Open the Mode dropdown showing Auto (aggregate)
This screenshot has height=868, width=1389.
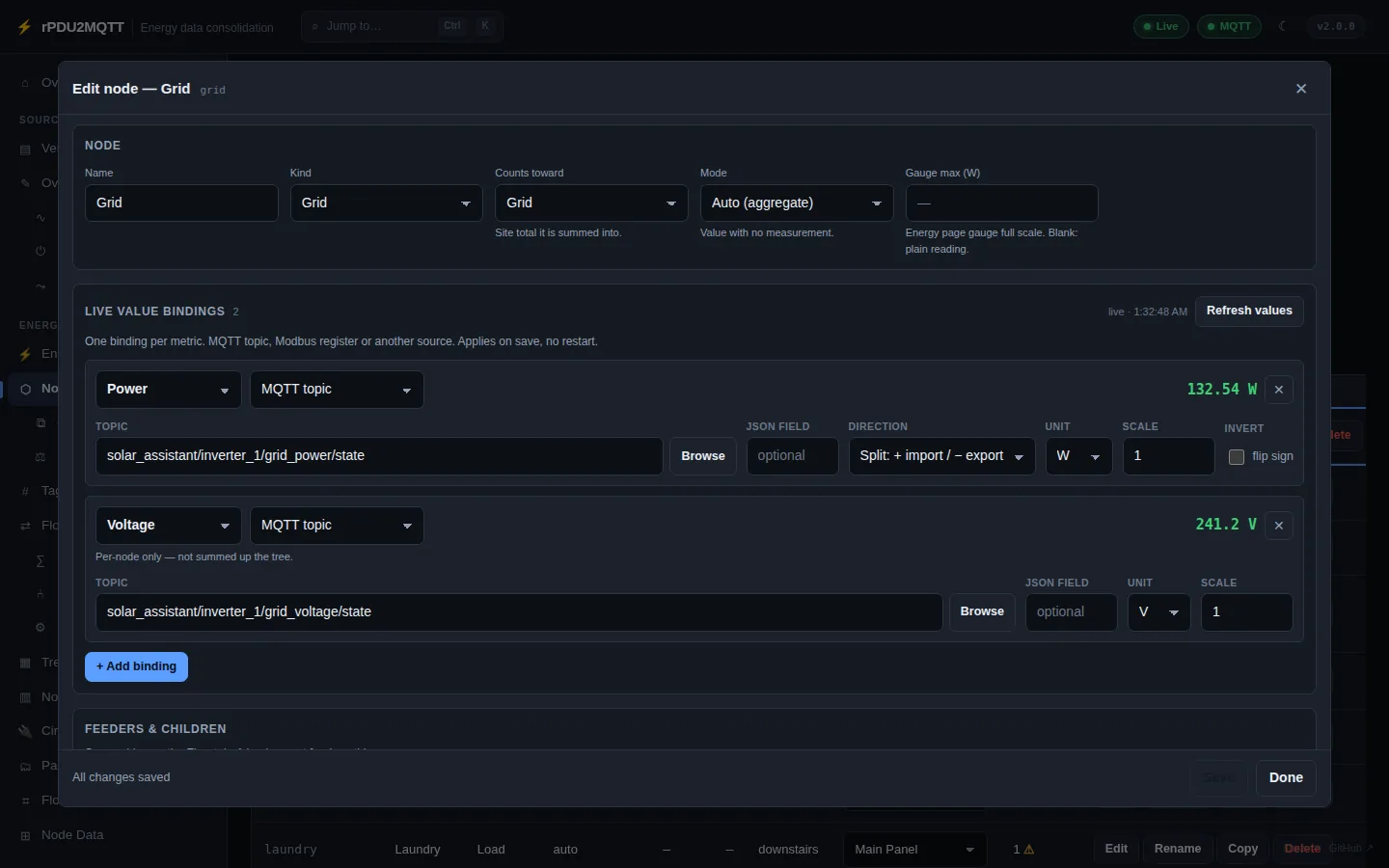click(797, 203)
